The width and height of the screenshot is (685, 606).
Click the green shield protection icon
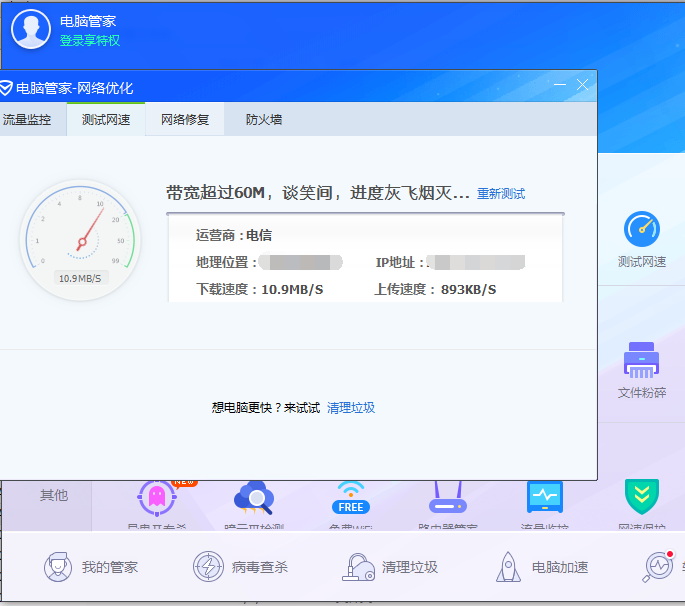click(x=641, y=497)
